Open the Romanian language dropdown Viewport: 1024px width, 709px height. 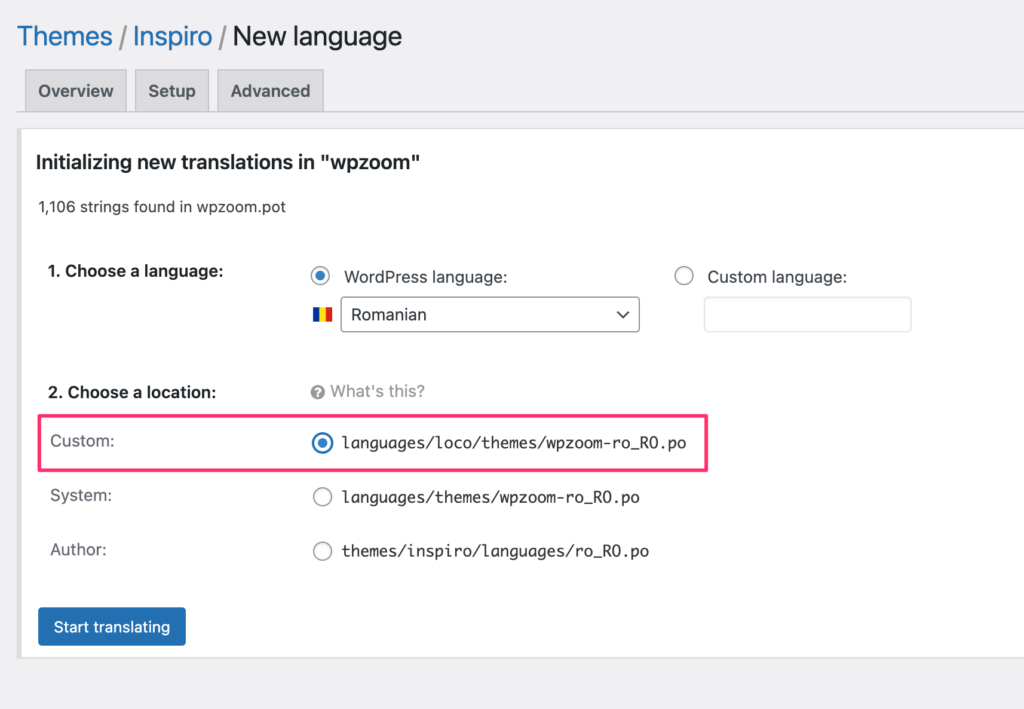[490, 315]
